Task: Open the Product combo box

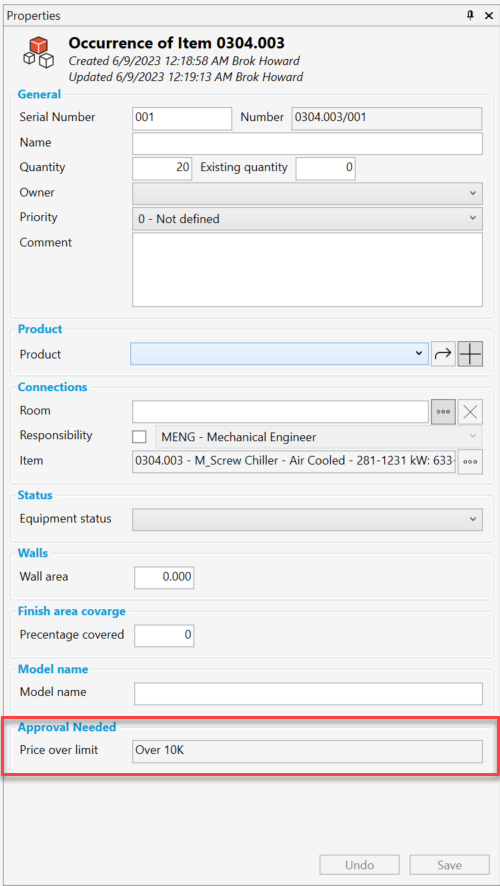Action: (279, 354)
